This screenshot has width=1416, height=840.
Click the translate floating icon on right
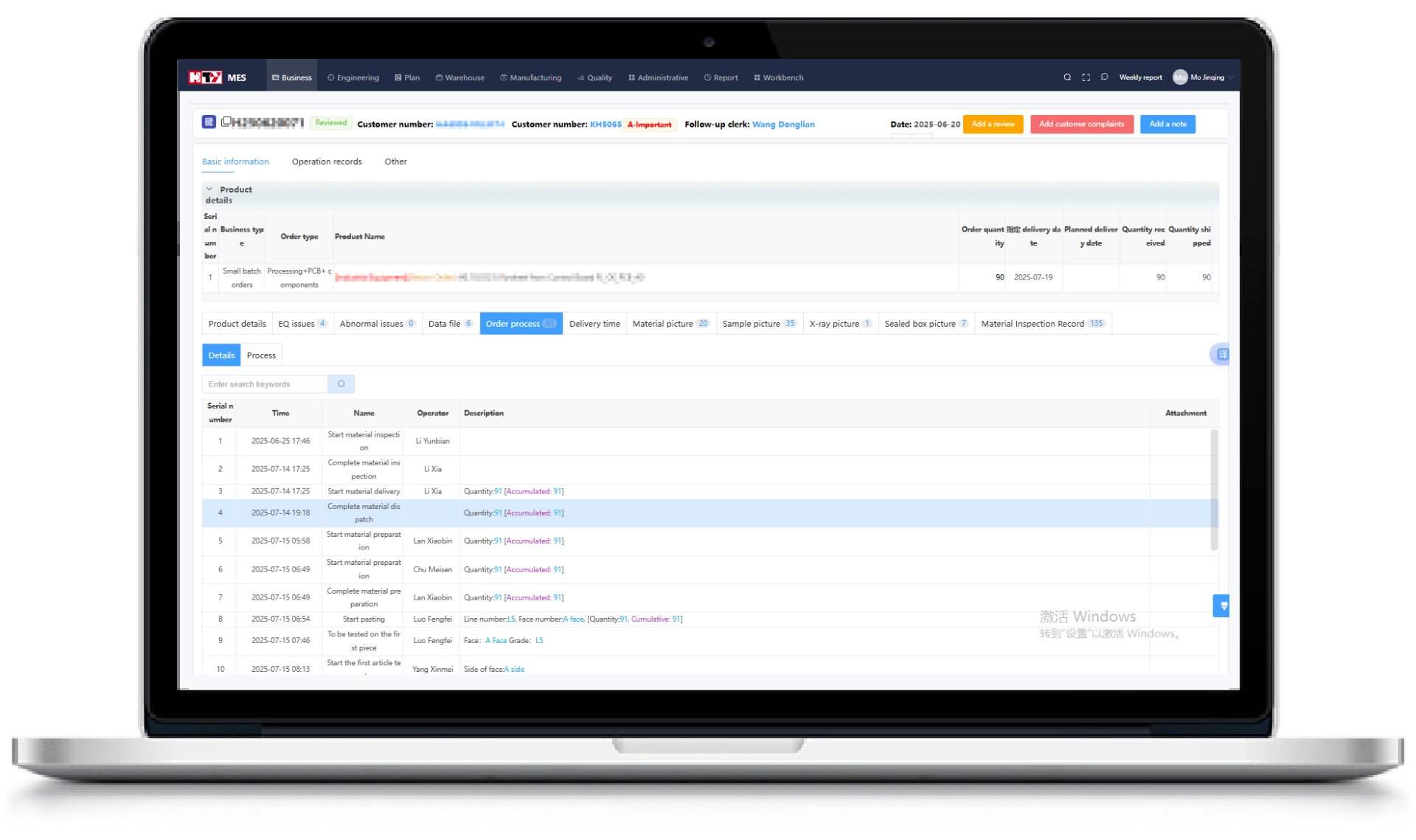coord(1222,355)
